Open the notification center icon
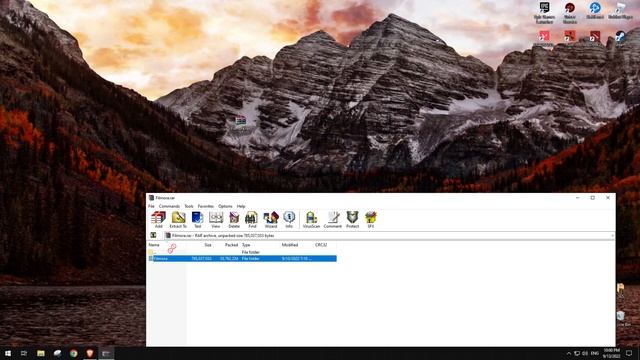The height and width of the screenshot is (360, 640). point(629,353)
